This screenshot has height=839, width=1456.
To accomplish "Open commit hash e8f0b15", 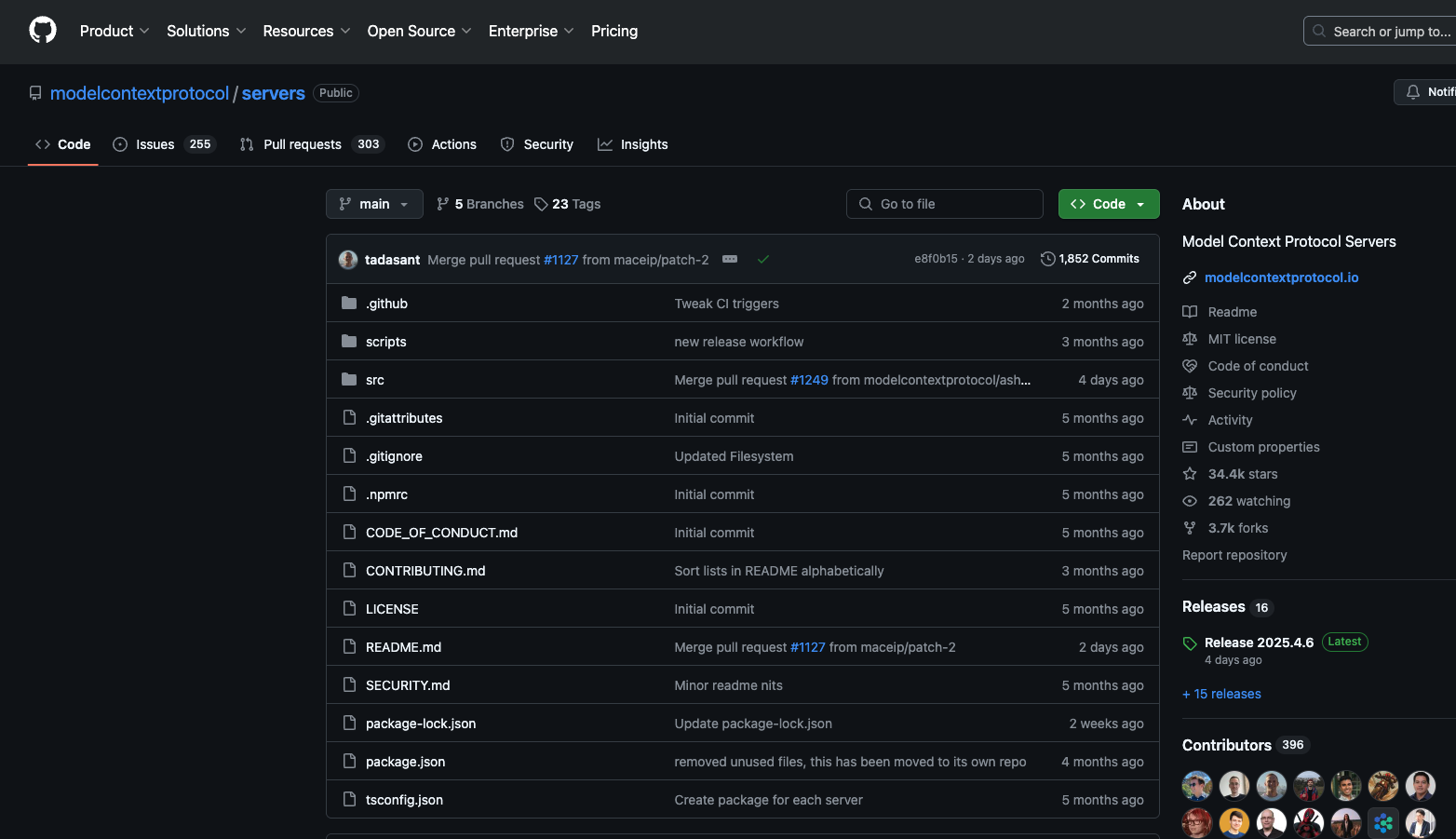I will pyautogui.click(x=936, y=259).
